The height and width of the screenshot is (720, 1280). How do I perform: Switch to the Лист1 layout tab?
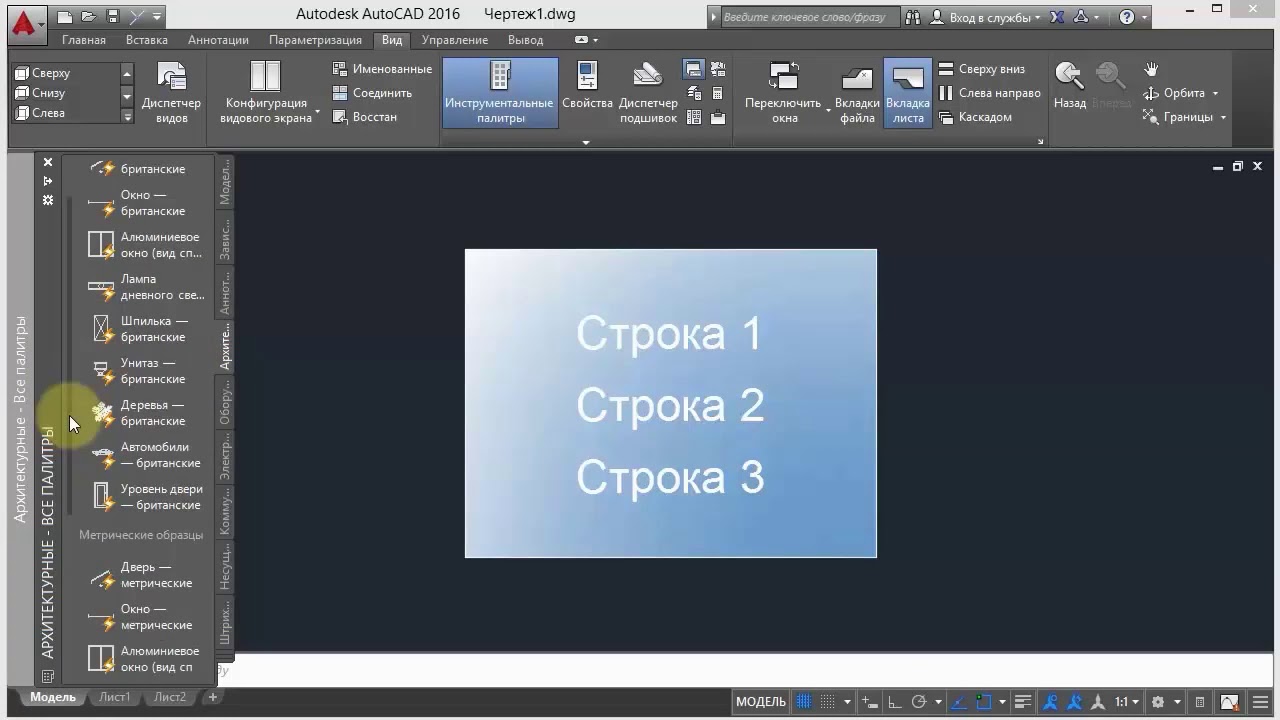114,697
